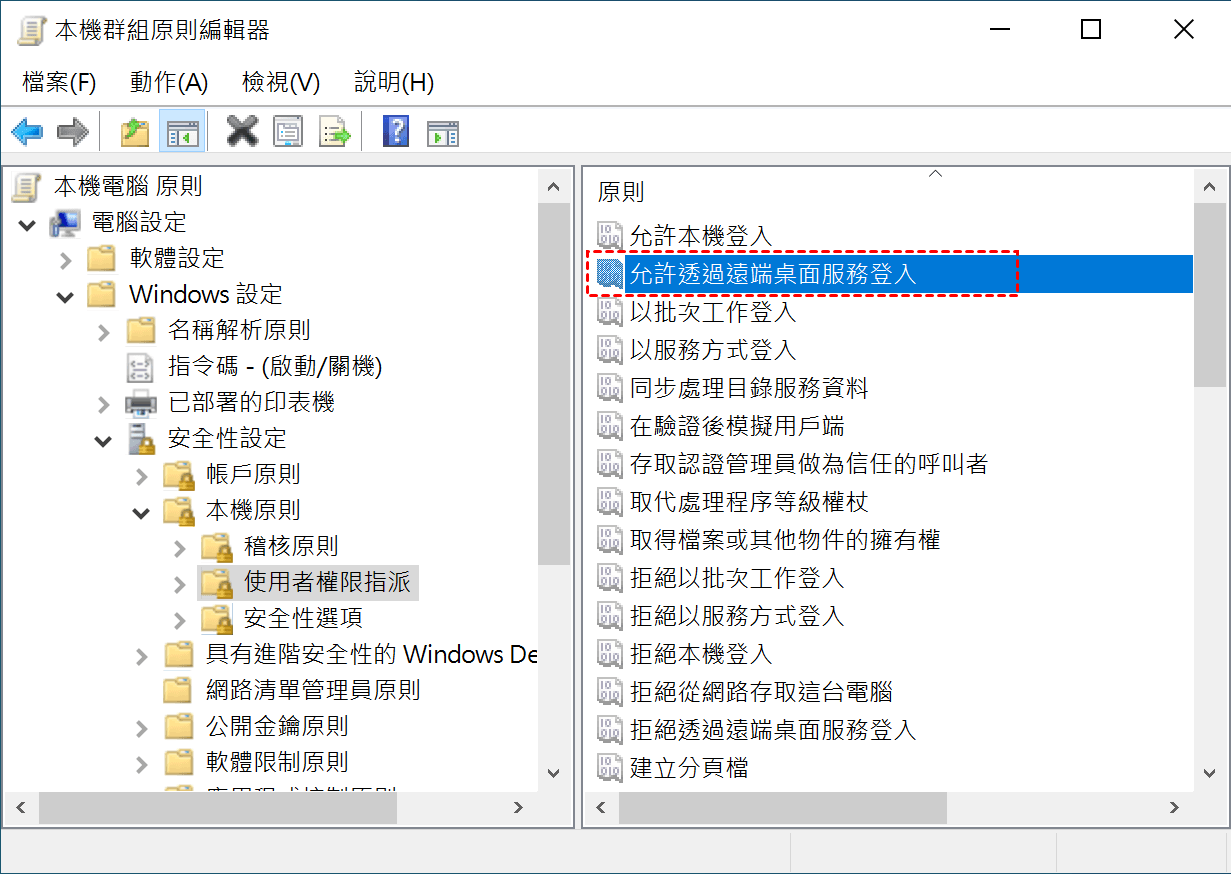Click the Up one level folder icon
The width and height of the screenshot is (1231, 874).
(134, 131)
